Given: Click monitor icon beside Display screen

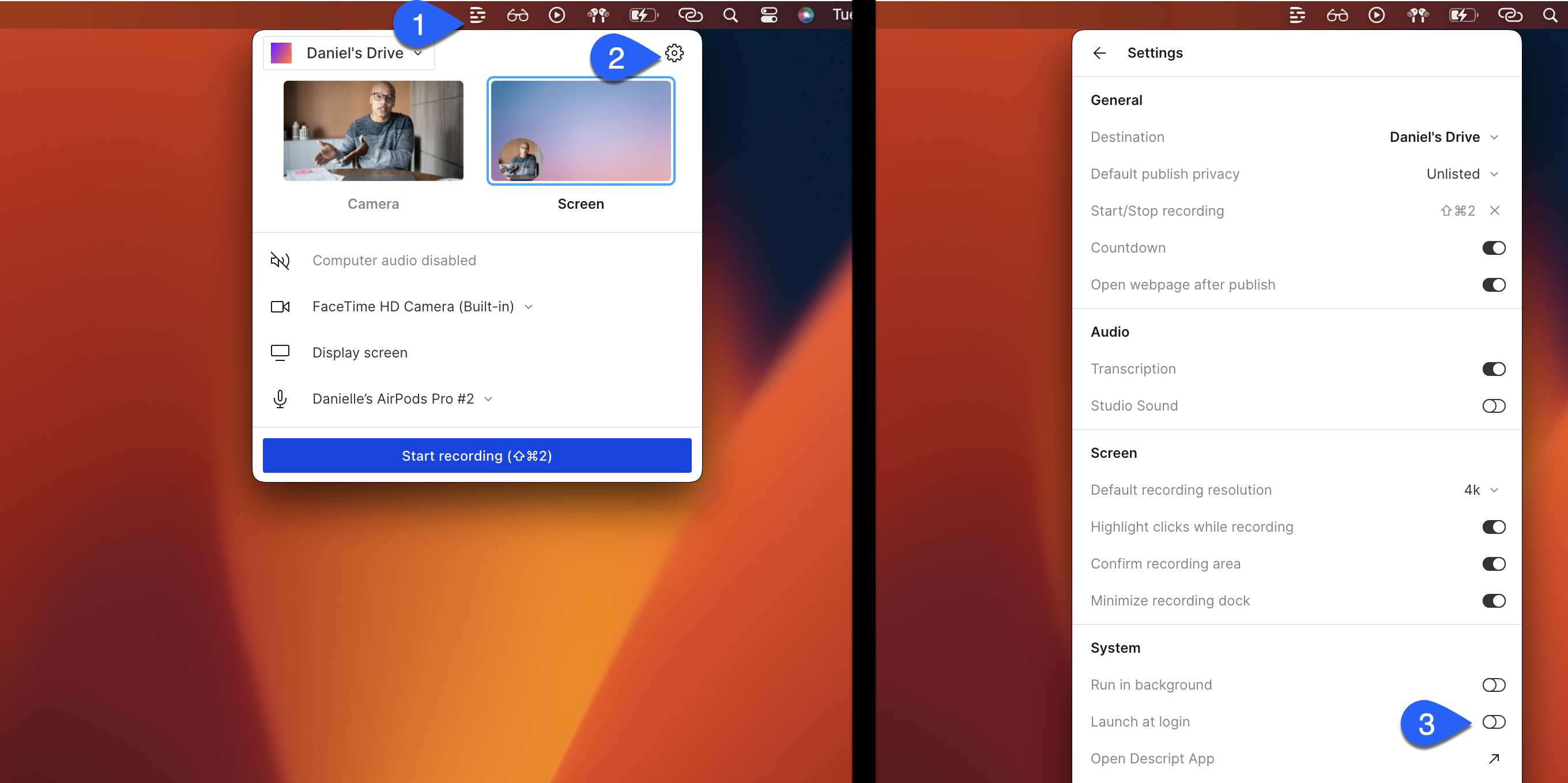Looking at the screenshot, I should coord(280,352).
